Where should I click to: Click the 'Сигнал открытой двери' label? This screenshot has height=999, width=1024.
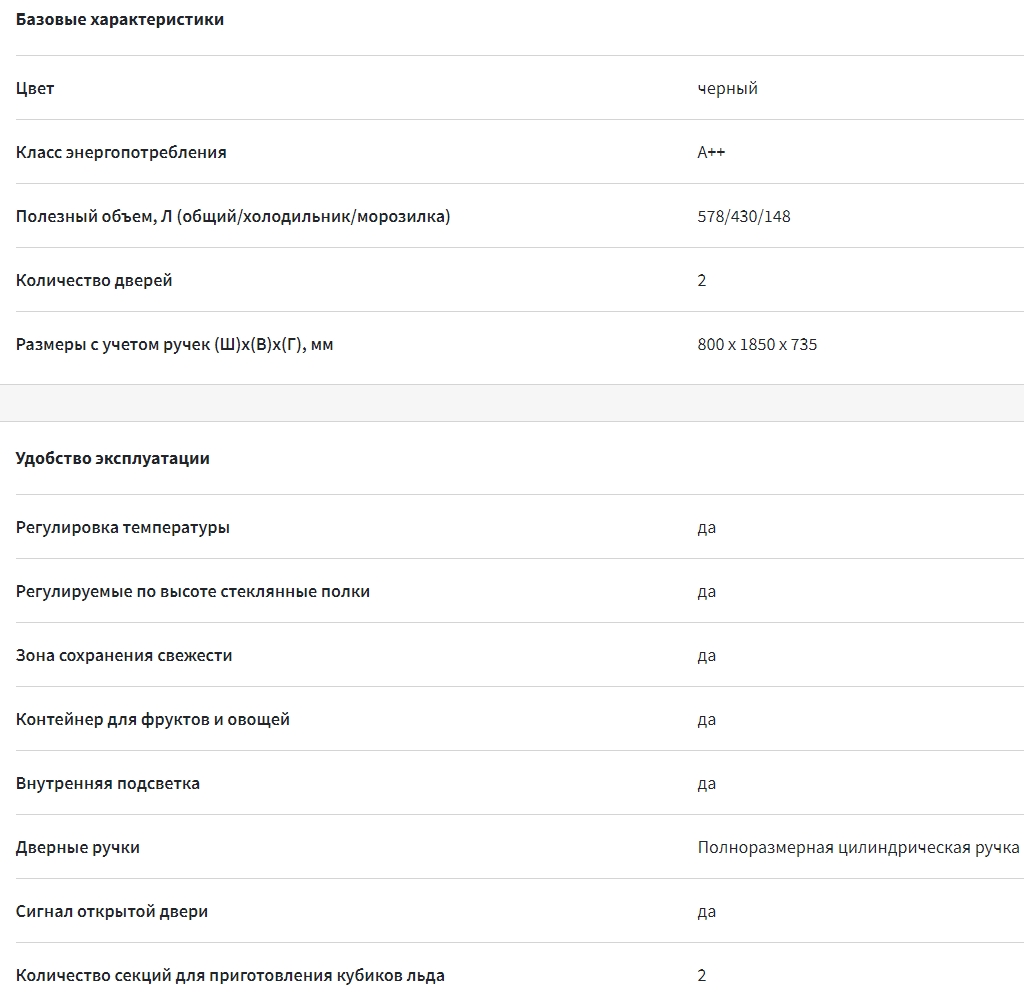pos(112,911)
